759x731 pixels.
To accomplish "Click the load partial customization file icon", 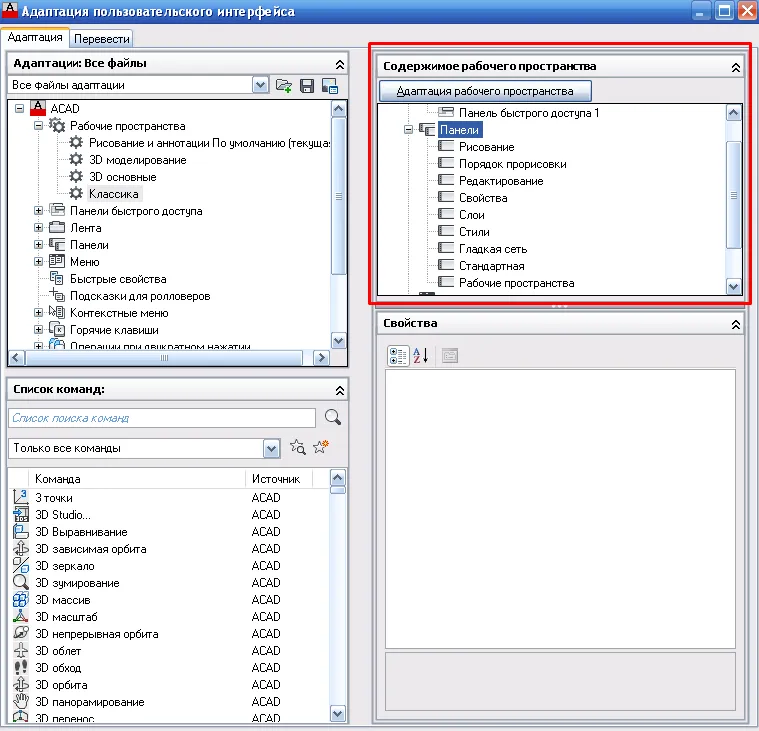I will 284,86.
